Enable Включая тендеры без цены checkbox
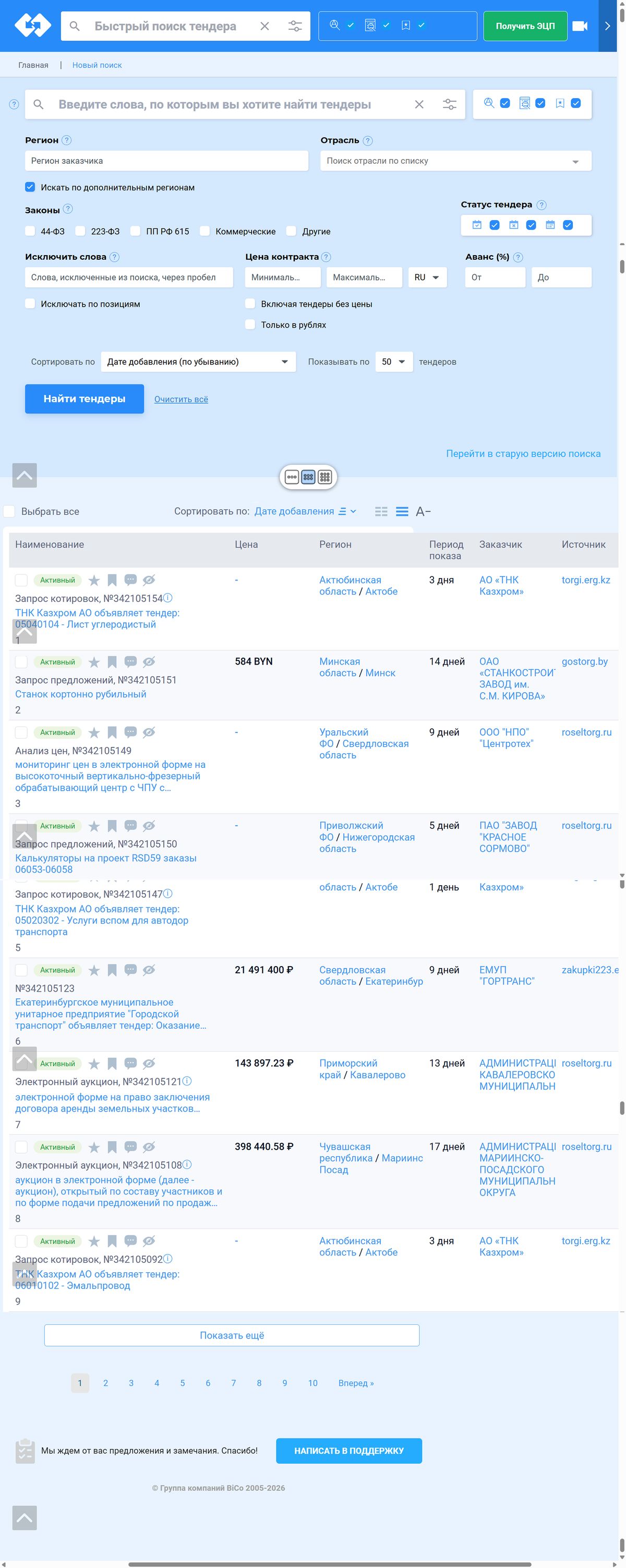This screenshot has height=1568, width=626. coord(250,303)
